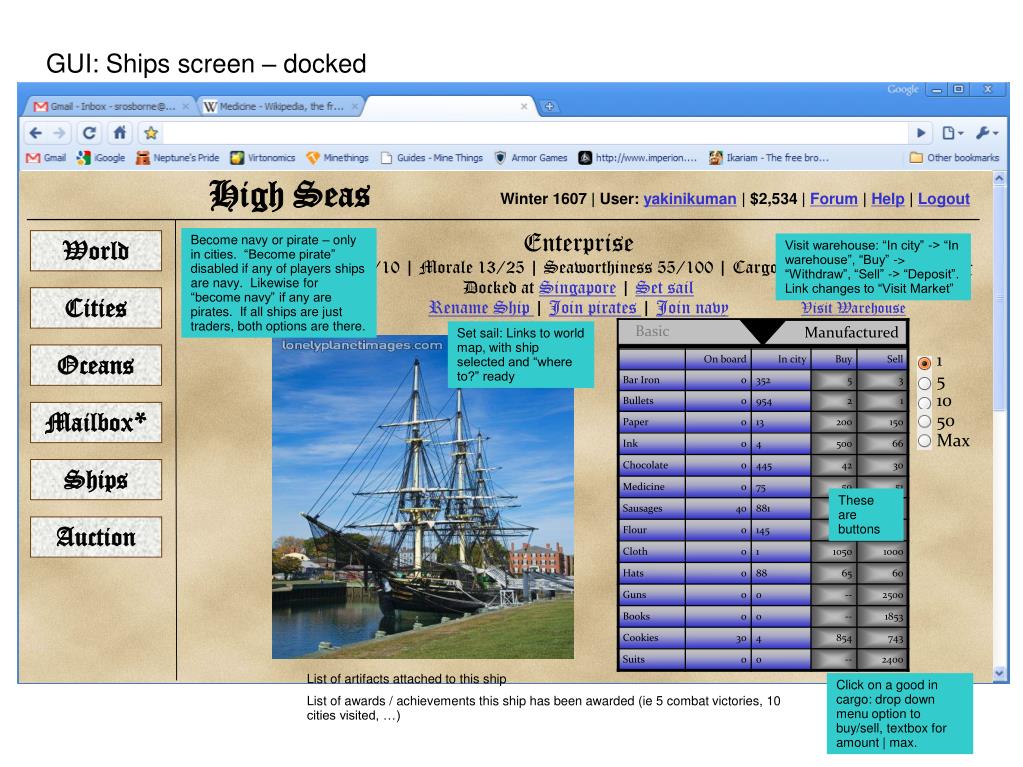1023x767 pixels.
Task: Close the Medicine Wikipedia tab
Action: (355, 106)
